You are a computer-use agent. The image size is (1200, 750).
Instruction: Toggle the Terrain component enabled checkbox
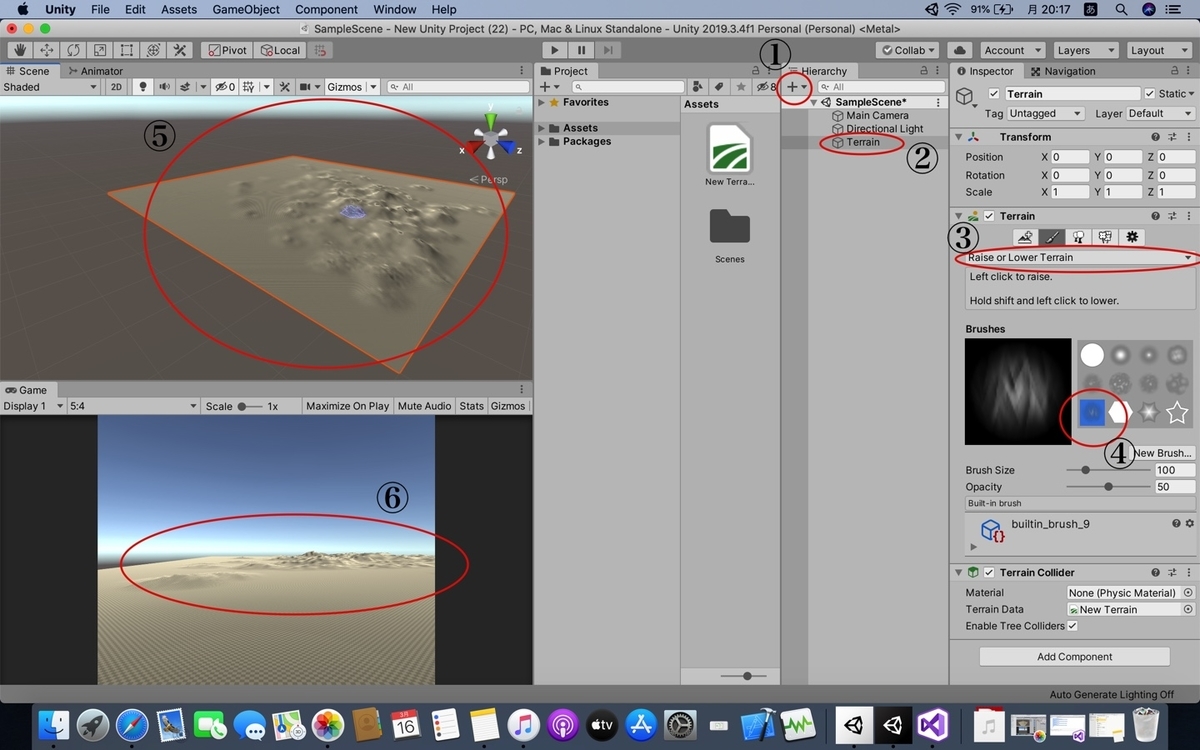pyautogui.click(x=989, y=216)
